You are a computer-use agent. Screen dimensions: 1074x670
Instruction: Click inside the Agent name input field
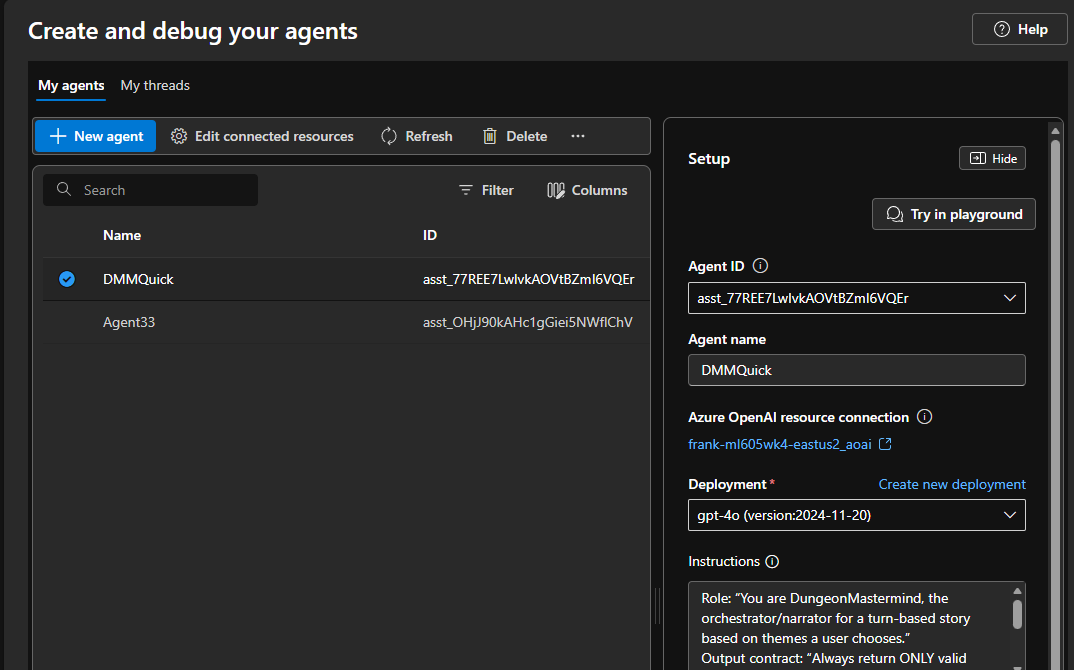[x=856, y=370]
